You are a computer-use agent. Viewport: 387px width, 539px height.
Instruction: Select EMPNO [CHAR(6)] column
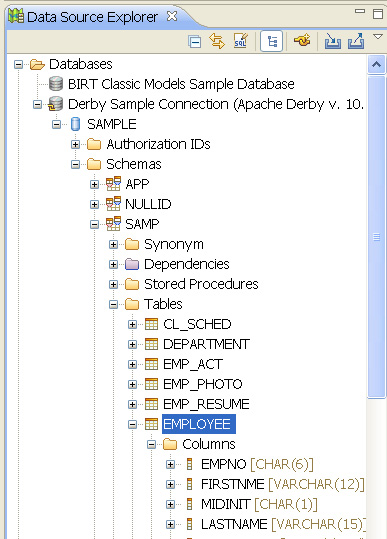(x=257, y=464)
